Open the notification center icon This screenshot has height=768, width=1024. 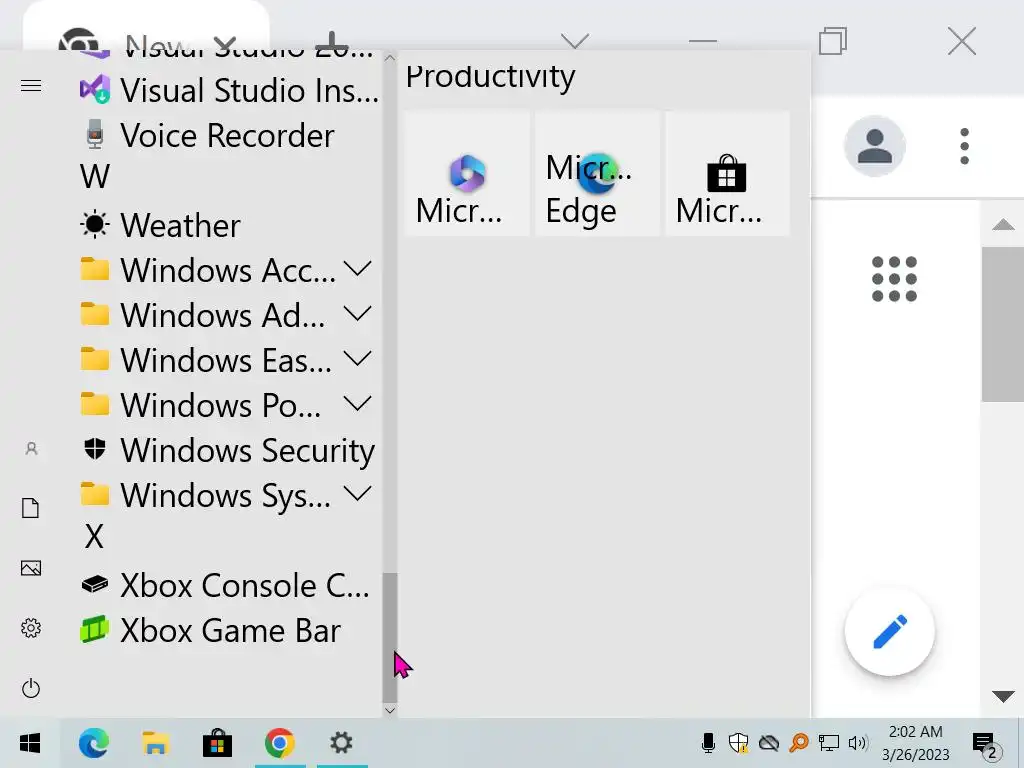pos(985,744)
